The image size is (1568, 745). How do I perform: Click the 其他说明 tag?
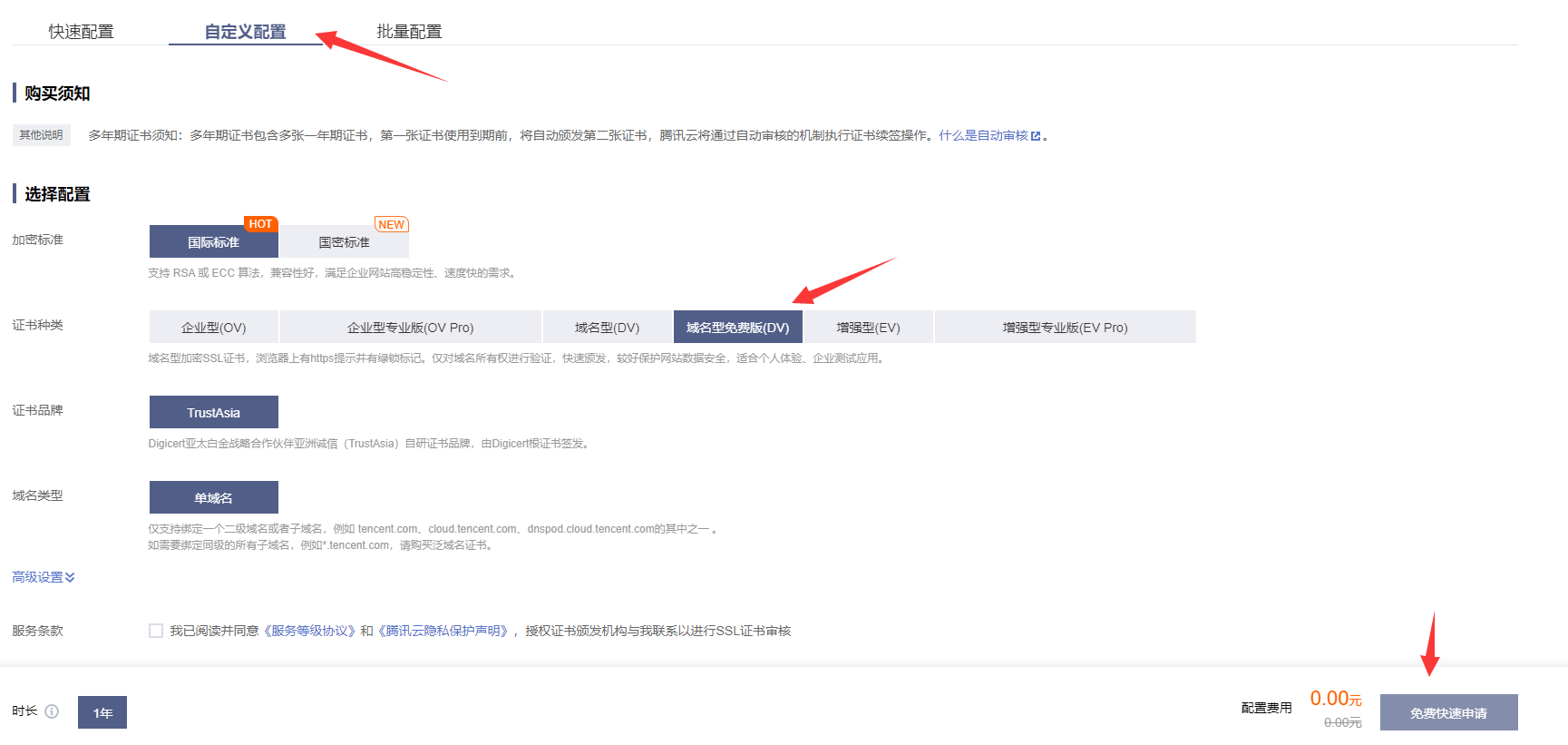42,135
